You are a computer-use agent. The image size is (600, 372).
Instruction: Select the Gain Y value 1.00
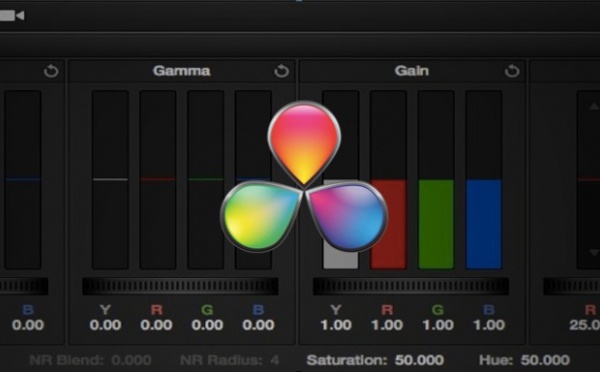point(336,325)
